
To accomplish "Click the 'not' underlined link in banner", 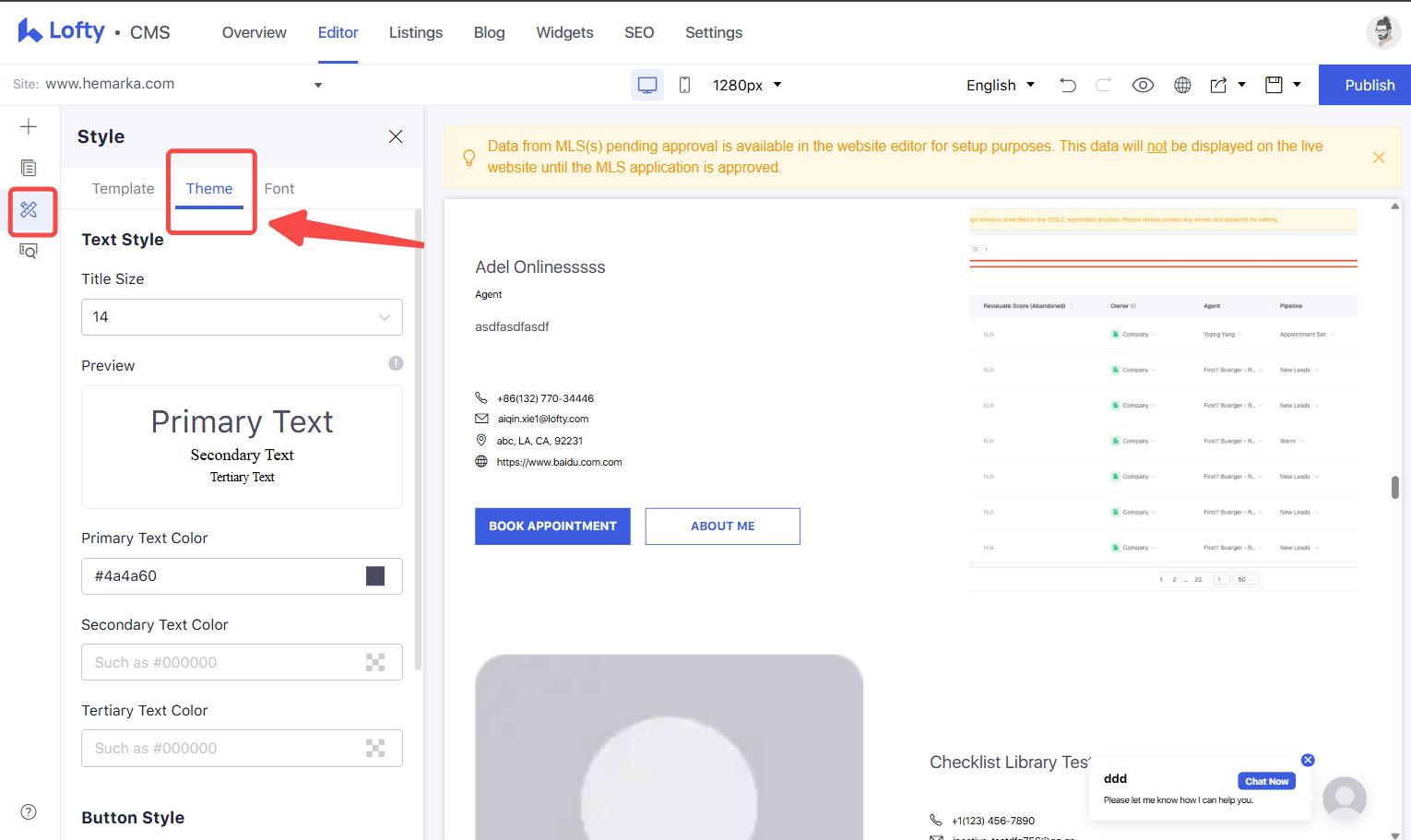I will pos(1156,146).
